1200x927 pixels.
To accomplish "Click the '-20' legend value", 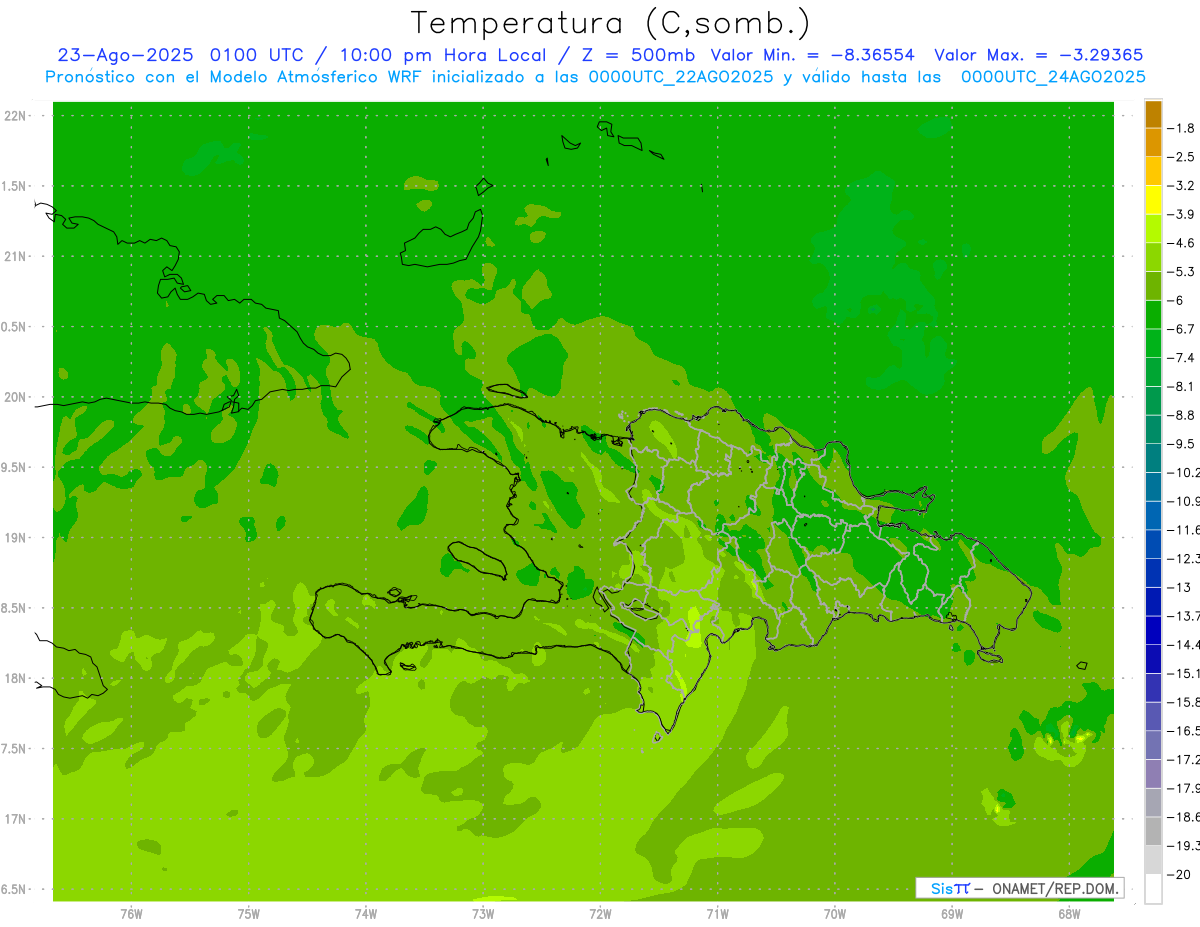I will pos(1181,874).
